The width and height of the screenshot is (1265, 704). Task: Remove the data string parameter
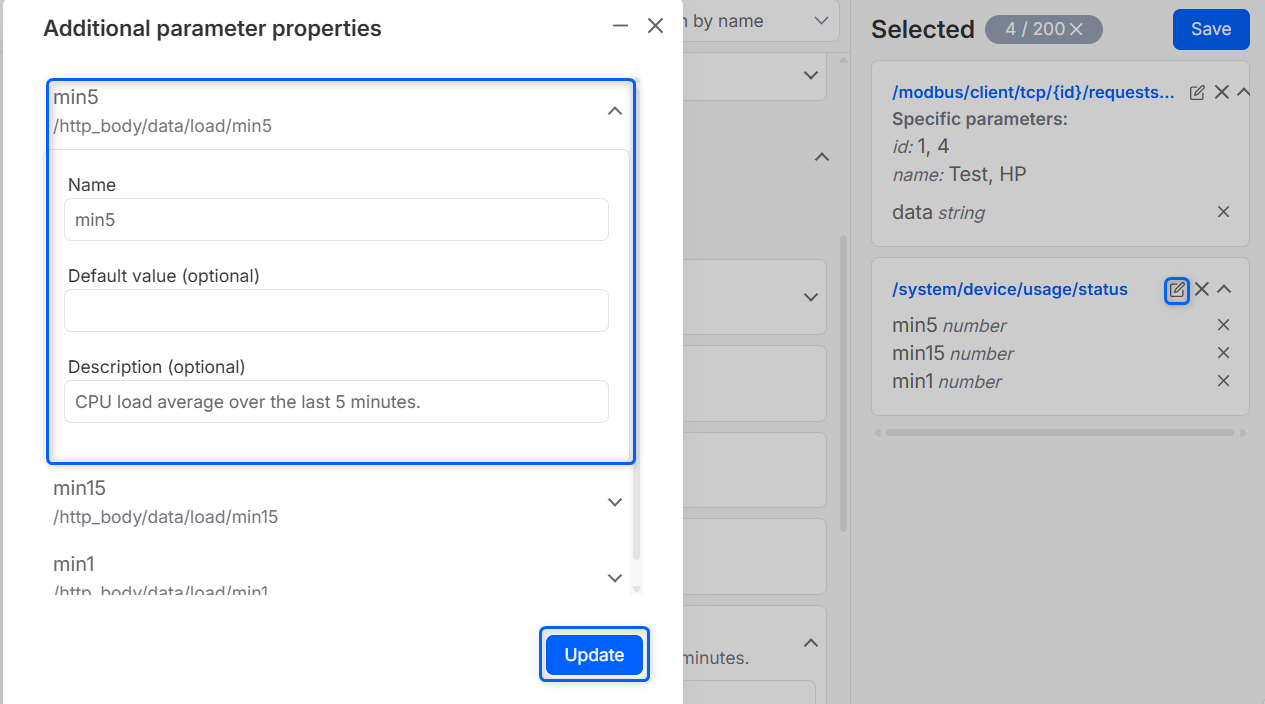pyautogui.click(x=1222, y=212)
